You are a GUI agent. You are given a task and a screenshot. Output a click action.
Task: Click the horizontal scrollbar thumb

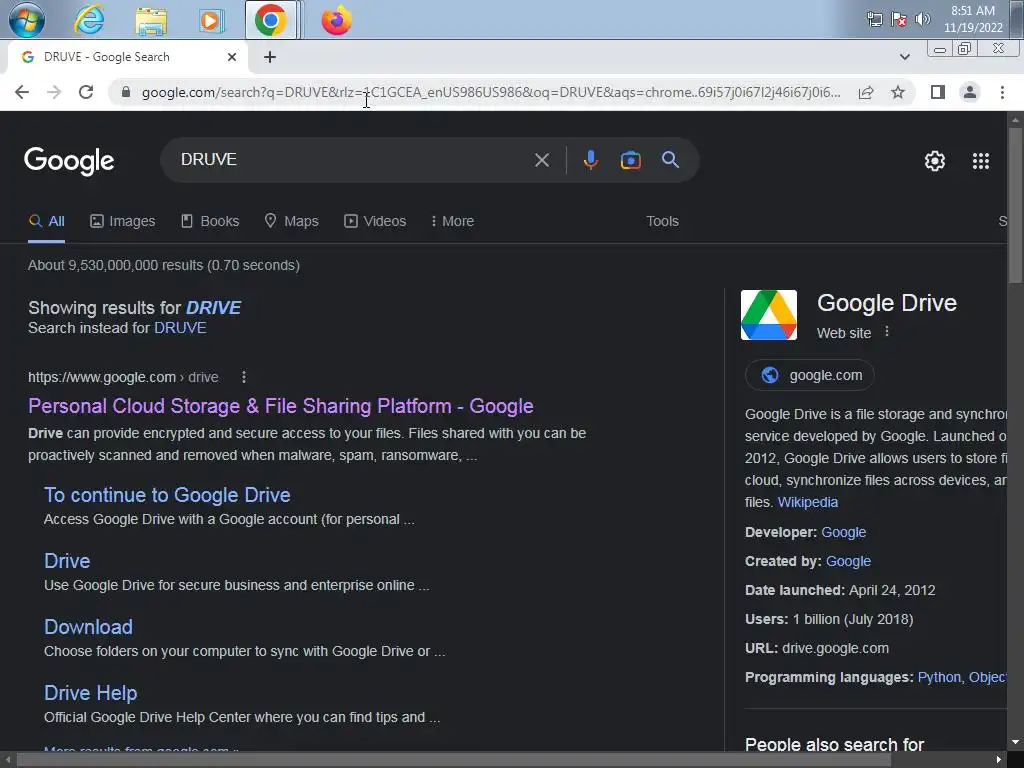[x=453, y=760]
